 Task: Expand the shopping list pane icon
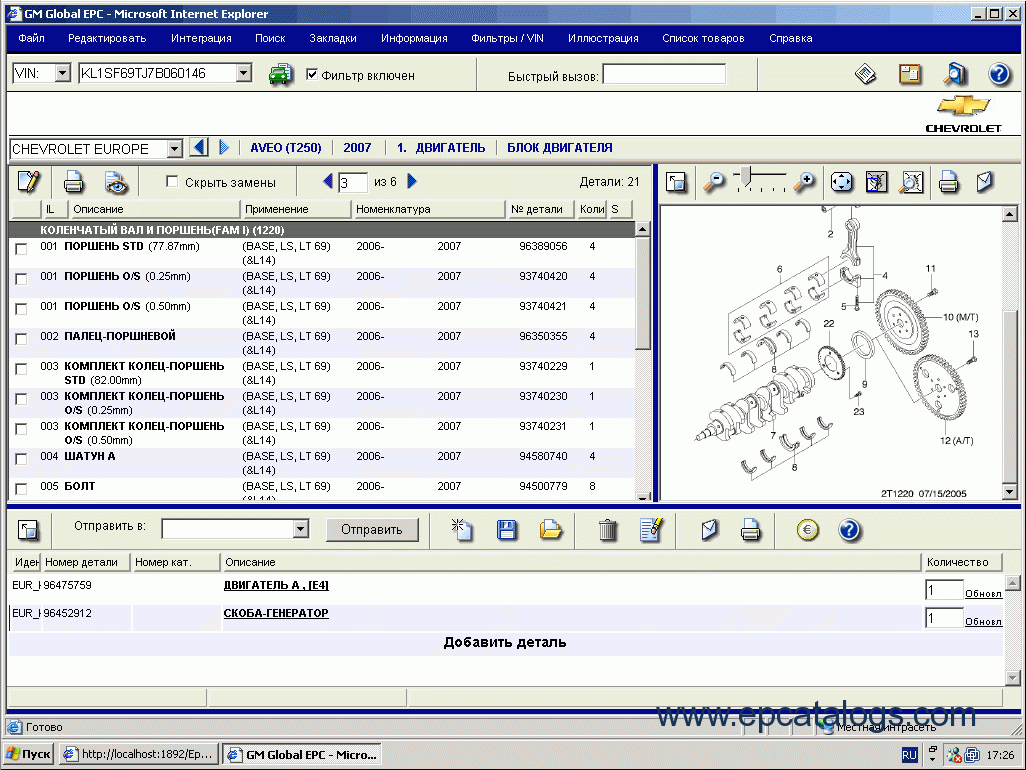pyautogui.click(x=28, y=529)
